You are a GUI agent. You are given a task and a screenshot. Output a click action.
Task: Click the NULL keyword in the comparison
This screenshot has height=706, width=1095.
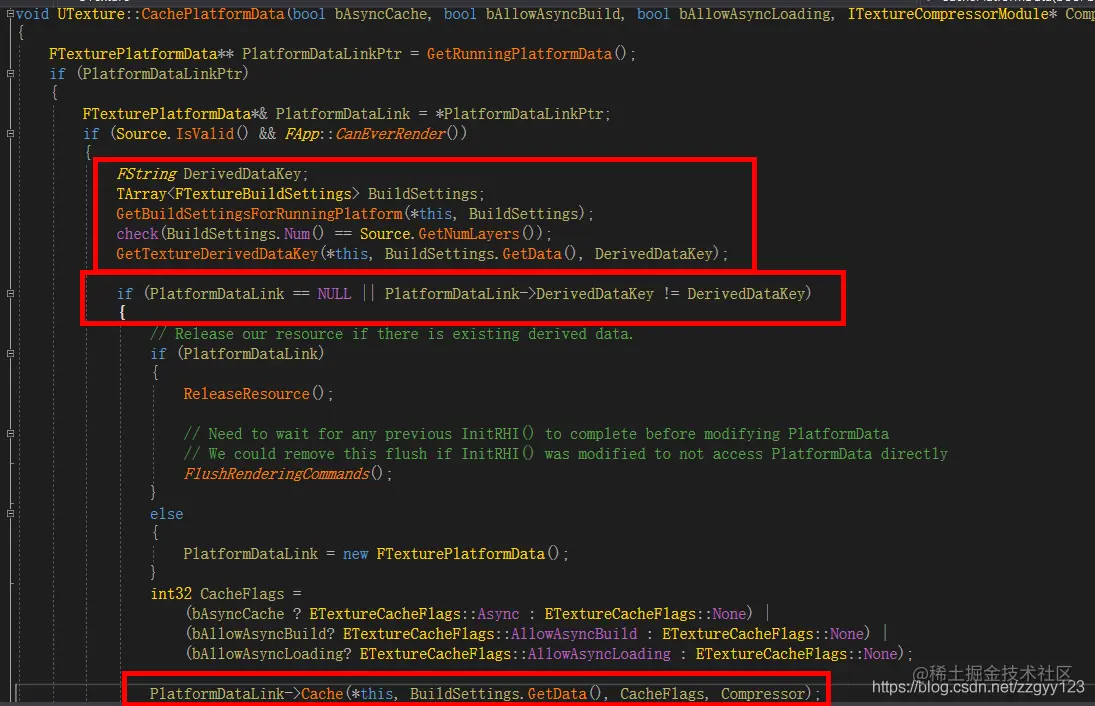[334, 294]
